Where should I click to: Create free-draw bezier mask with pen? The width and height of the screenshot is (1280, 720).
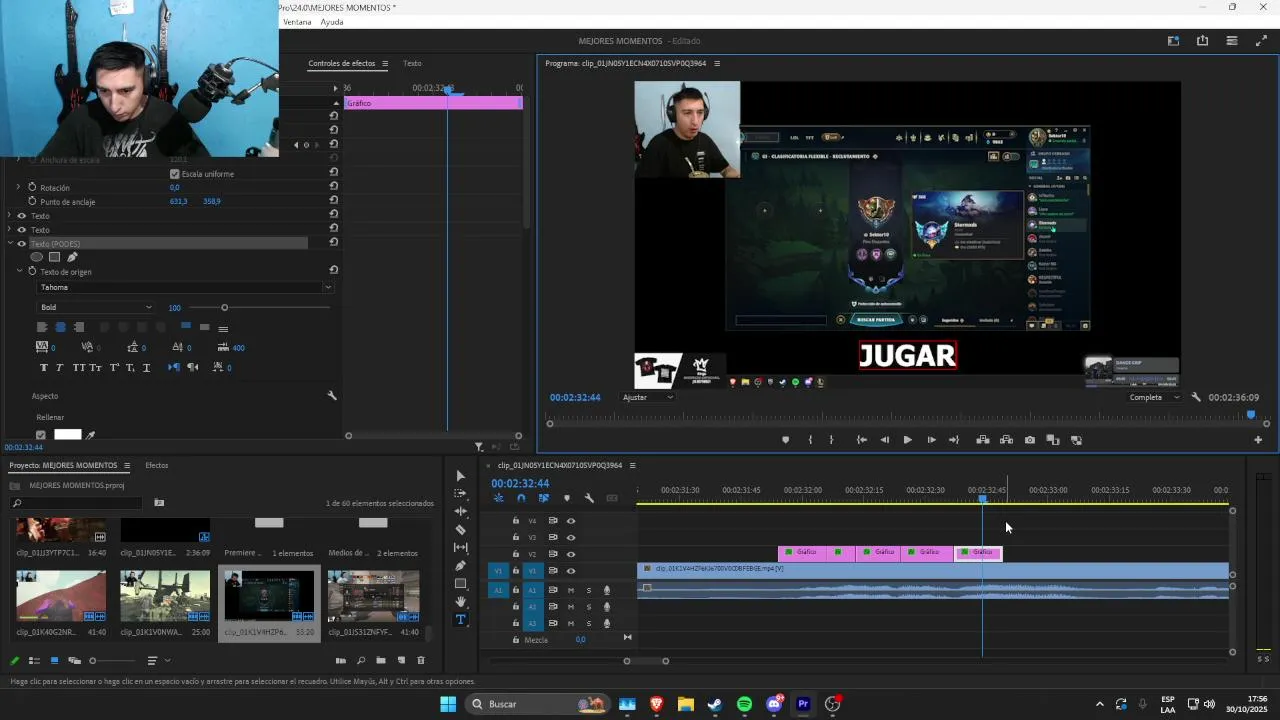point(72,257)
